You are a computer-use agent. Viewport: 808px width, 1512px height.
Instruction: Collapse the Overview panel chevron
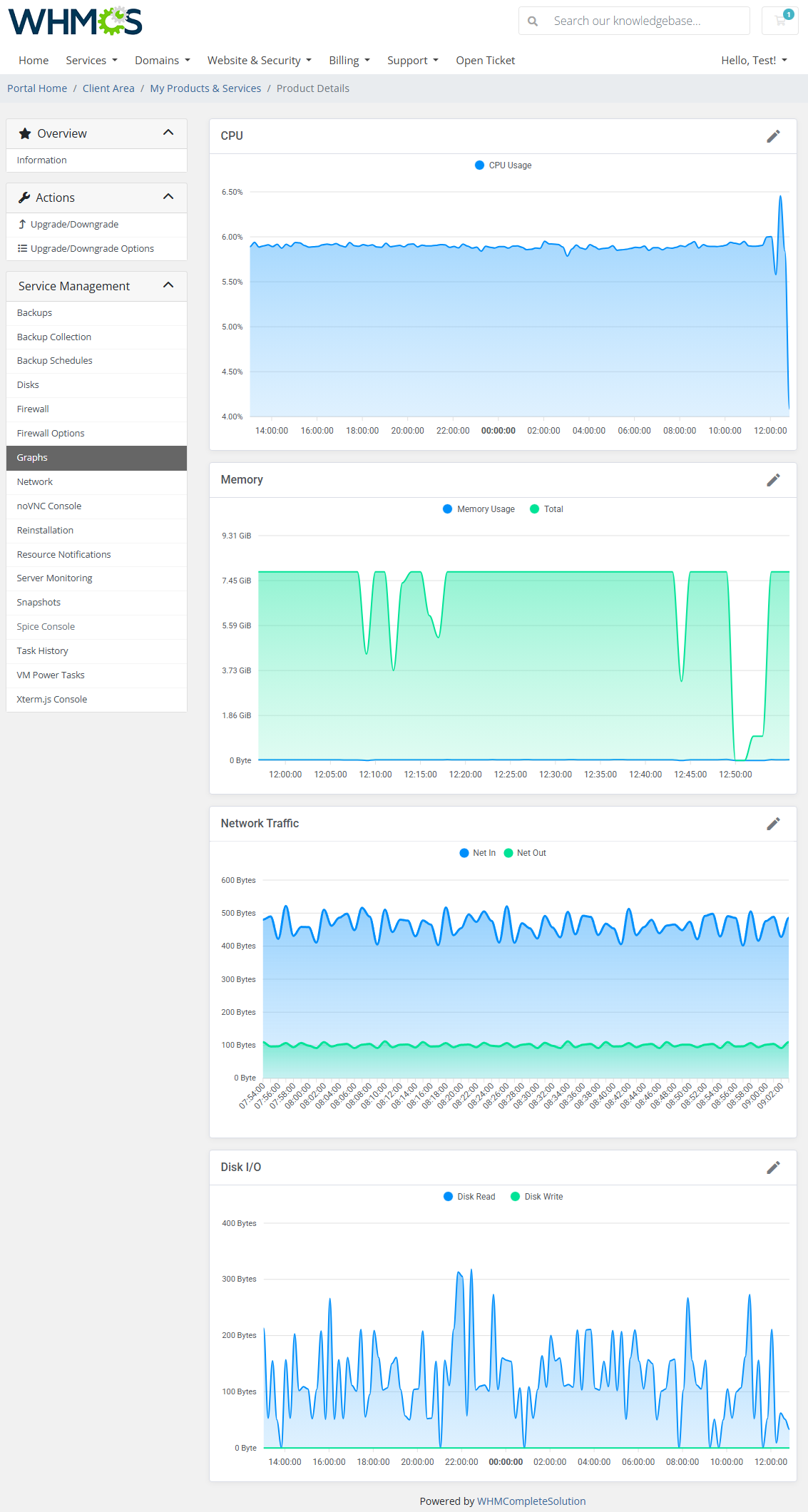(168, 133)
